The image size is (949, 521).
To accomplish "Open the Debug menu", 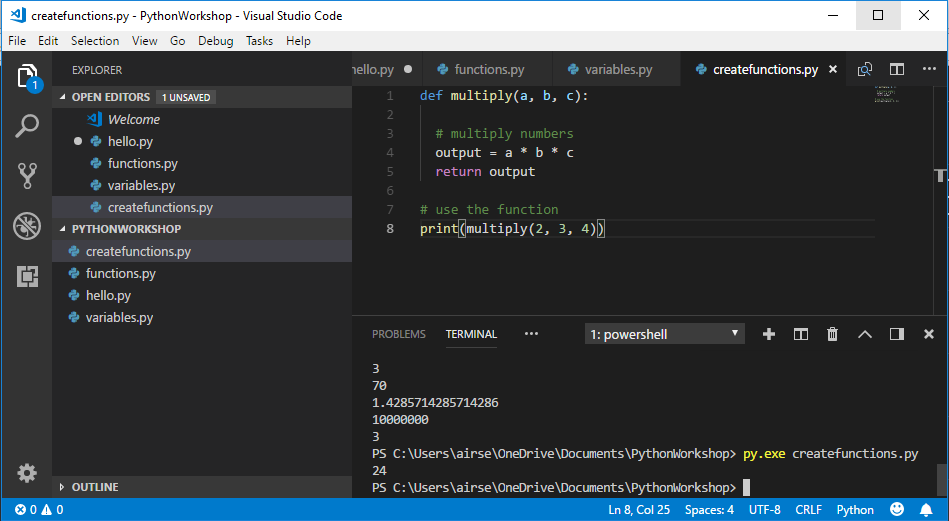I will [x=215, y=41].
